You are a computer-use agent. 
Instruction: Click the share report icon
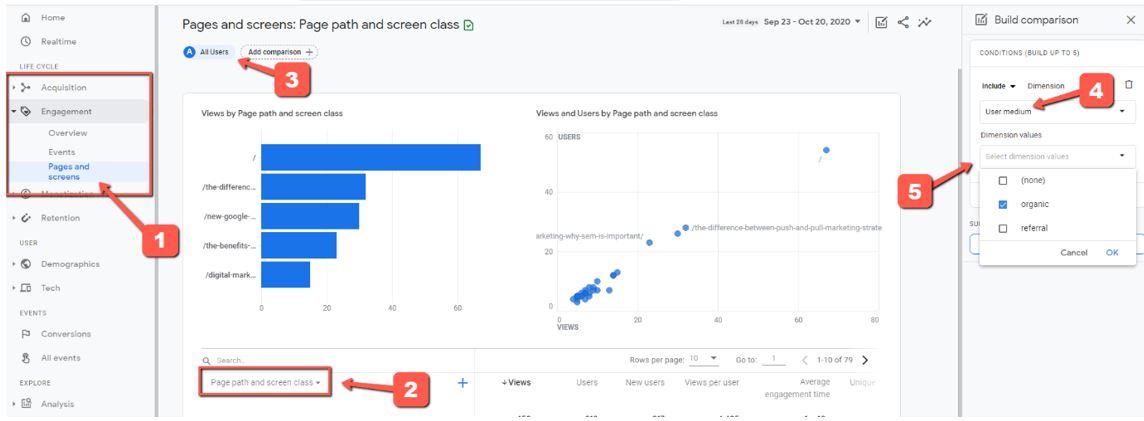point(903,22)
